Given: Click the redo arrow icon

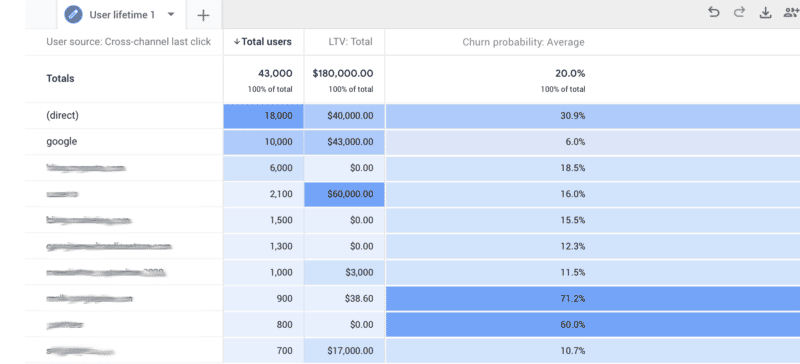Looking at the screenshot, I should pyautogui.click(x=739, y=13).
